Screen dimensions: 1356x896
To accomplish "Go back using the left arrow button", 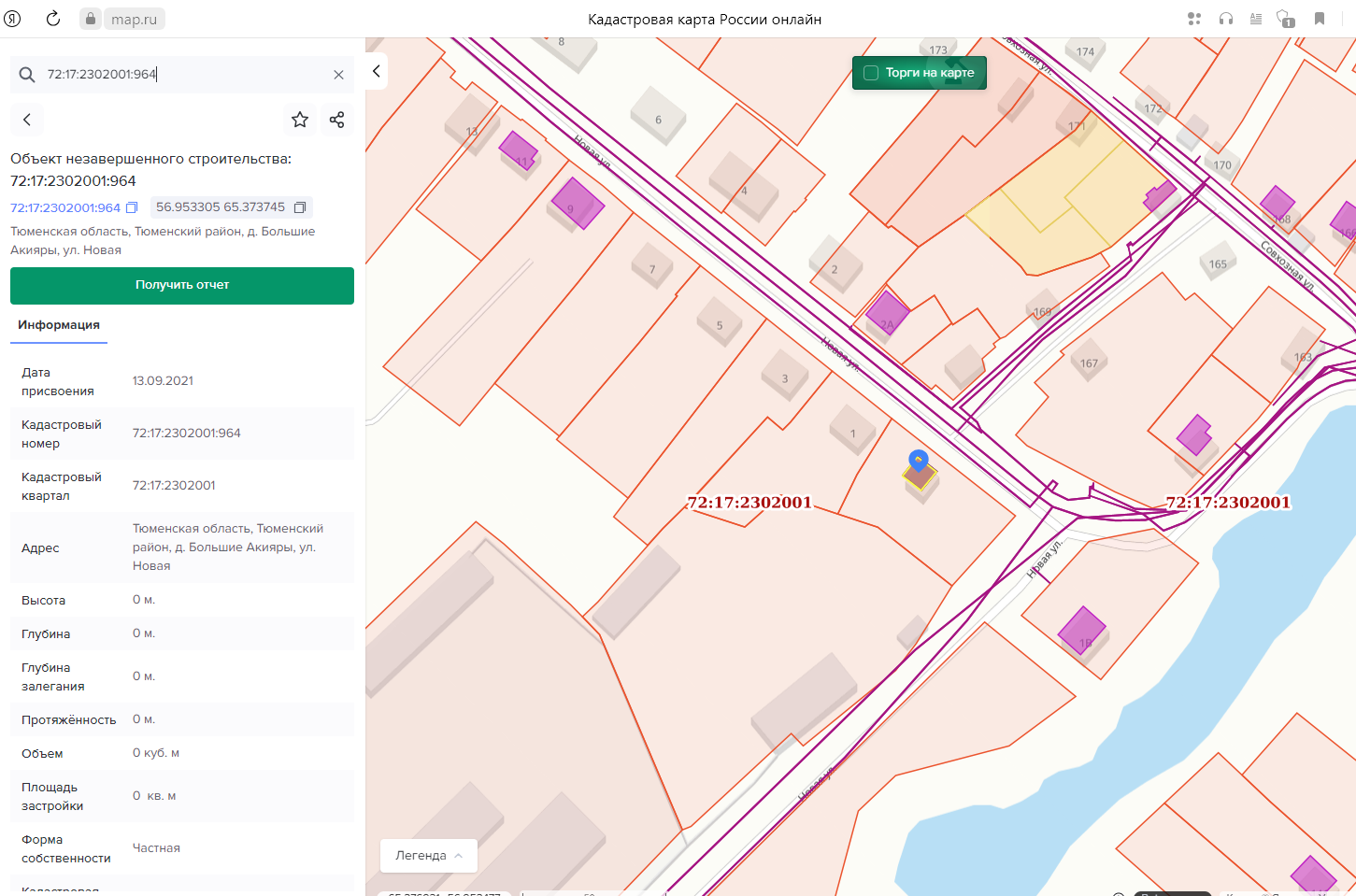I will pos(27,120).
